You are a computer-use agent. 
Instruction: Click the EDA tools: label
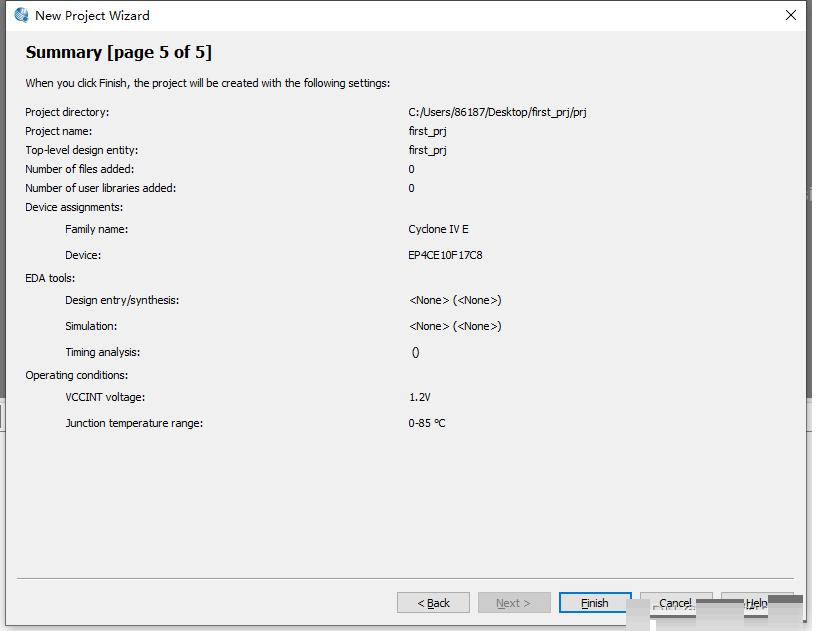[50, 278]
